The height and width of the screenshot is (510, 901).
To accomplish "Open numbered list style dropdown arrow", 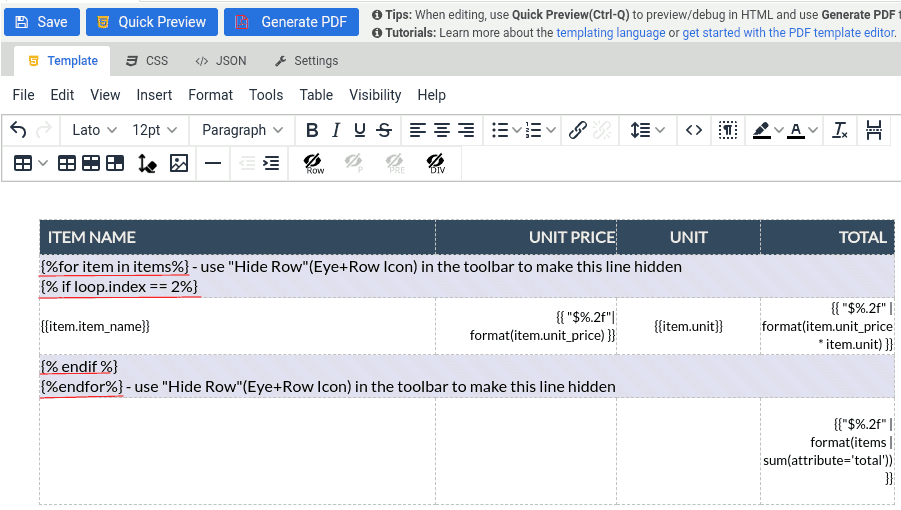I will pyautogui.click(x=550, y=130).
